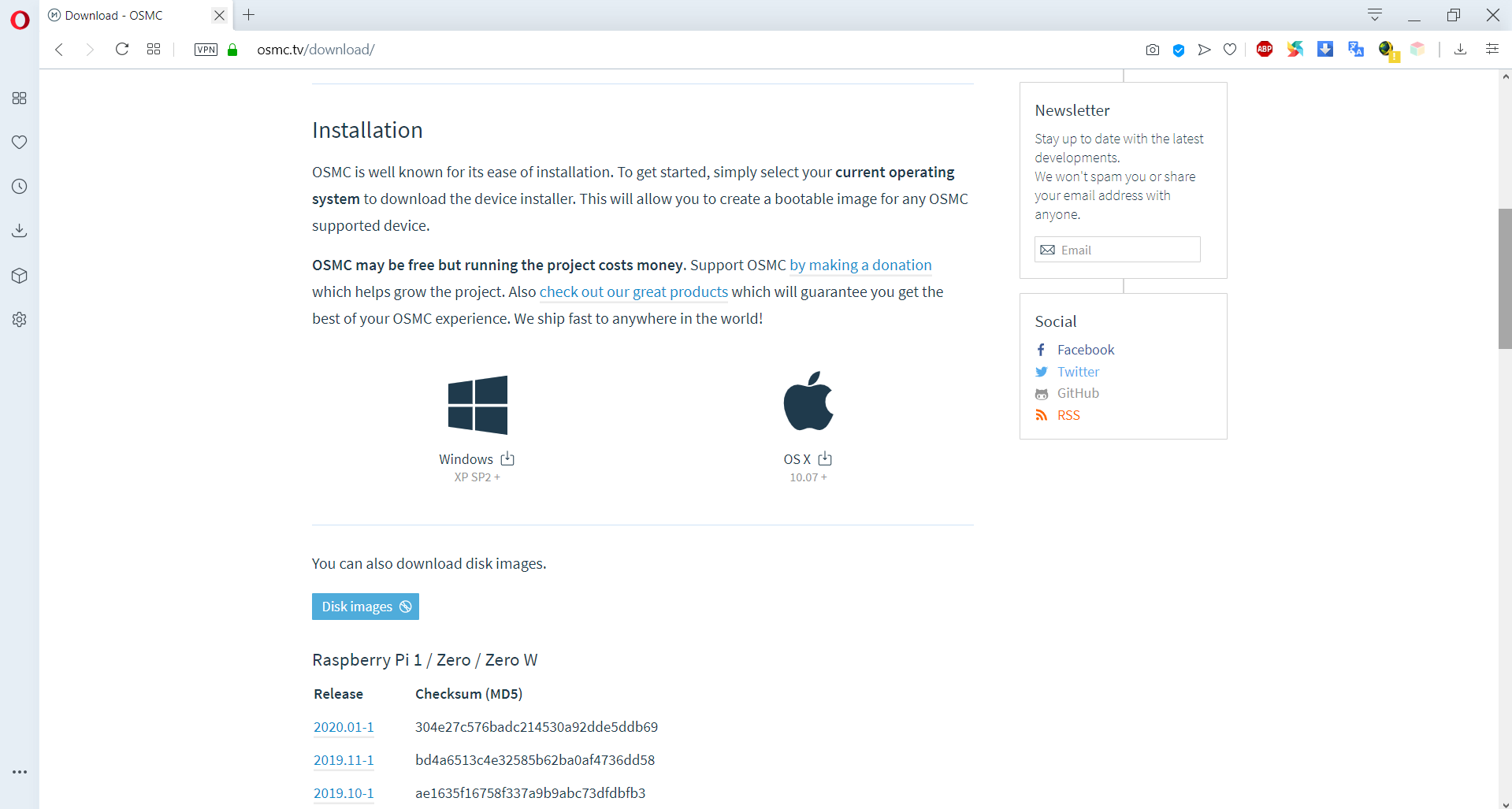Download the Windows installer
Screen dimensions: 1512x809
click(x=477, y=459)
